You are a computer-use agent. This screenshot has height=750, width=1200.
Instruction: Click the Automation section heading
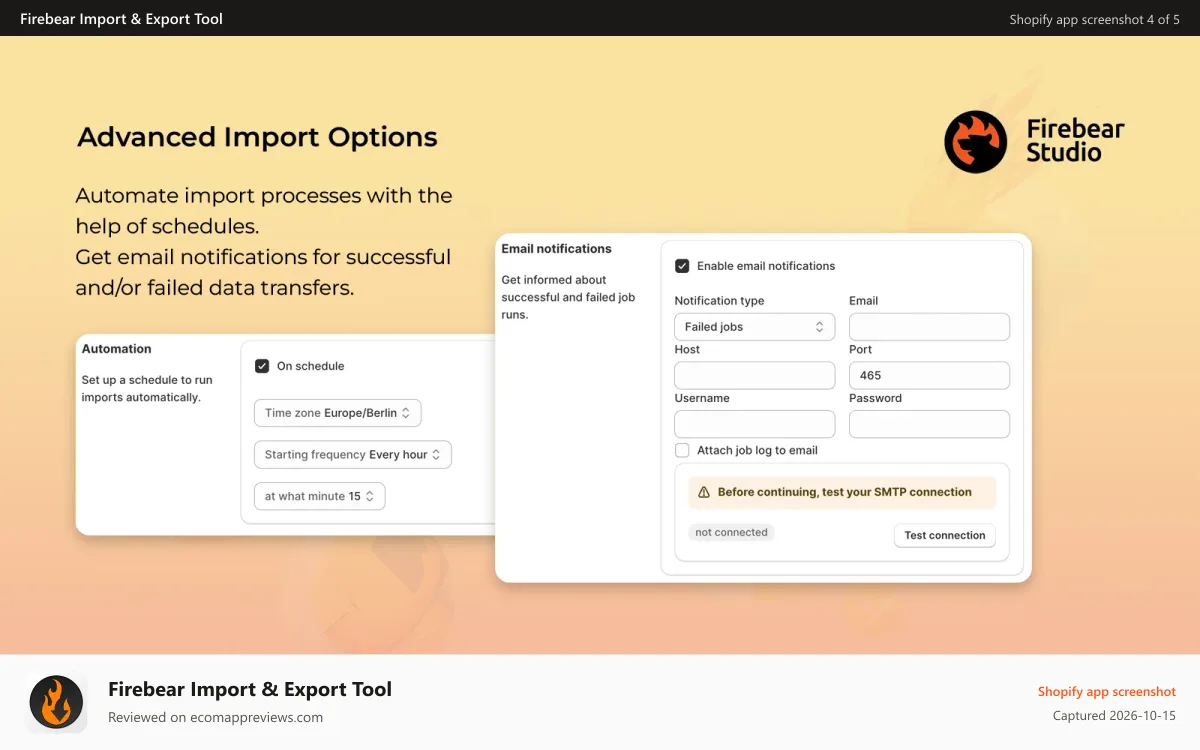(x=117, y=349)
